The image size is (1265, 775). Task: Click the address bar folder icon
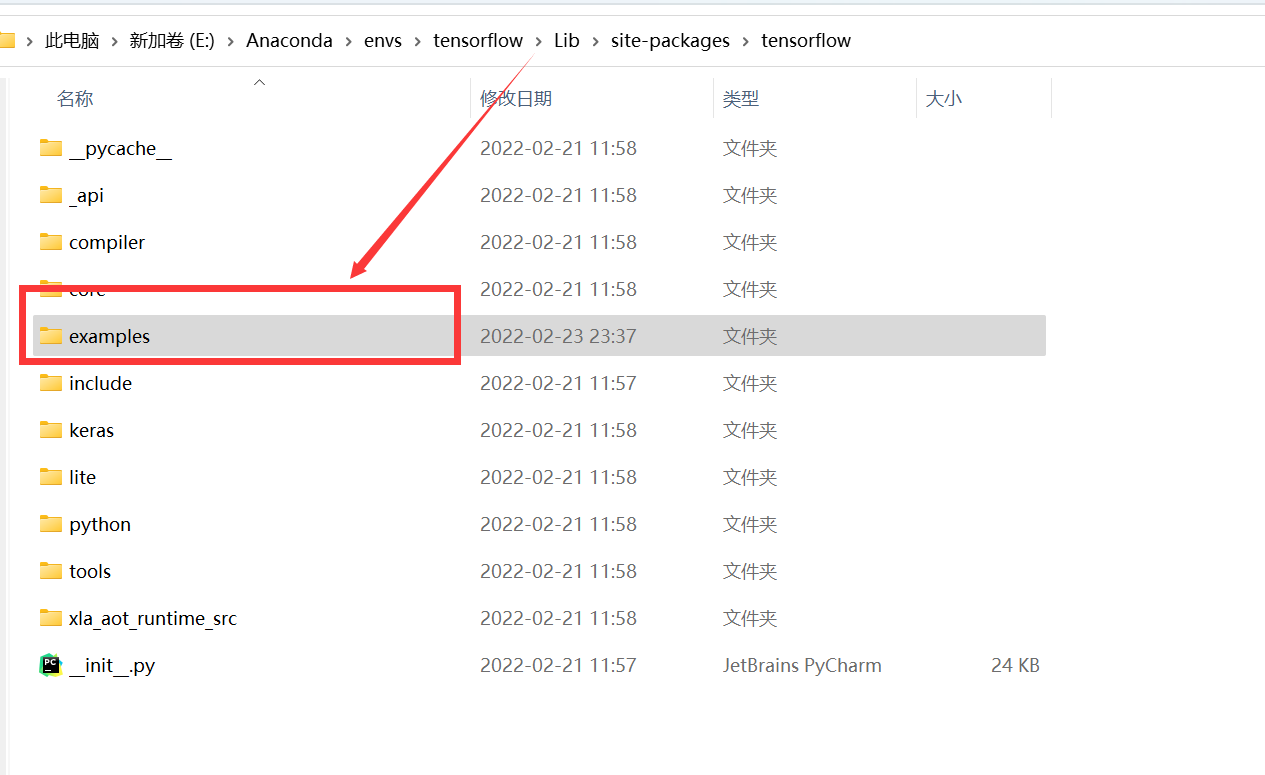click(7, 41)
